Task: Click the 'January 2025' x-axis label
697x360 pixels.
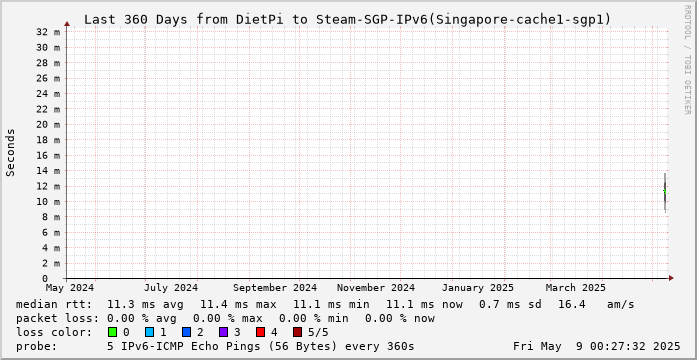Action: 477,288
